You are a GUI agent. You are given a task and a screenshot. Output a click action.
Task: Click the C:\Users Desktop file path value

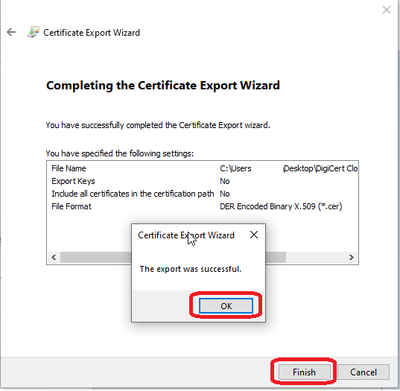point(289,168)
